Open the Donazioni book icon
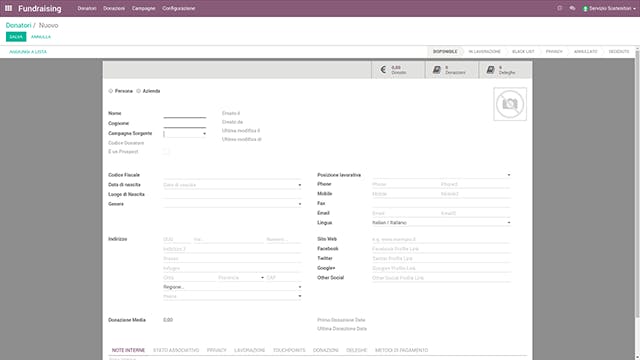 [x=437, y=70]
